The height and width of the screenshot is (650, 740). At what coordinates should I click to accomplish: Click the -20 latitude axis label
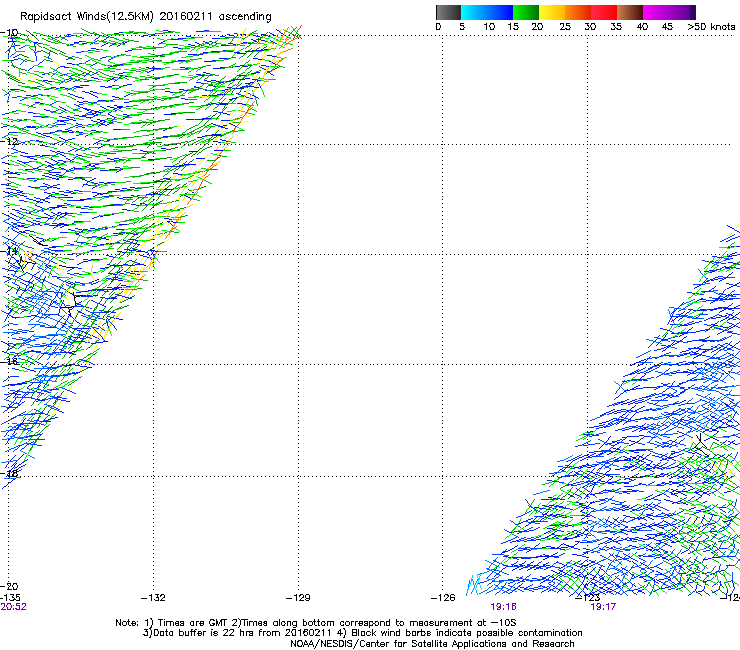click(9, 587)
